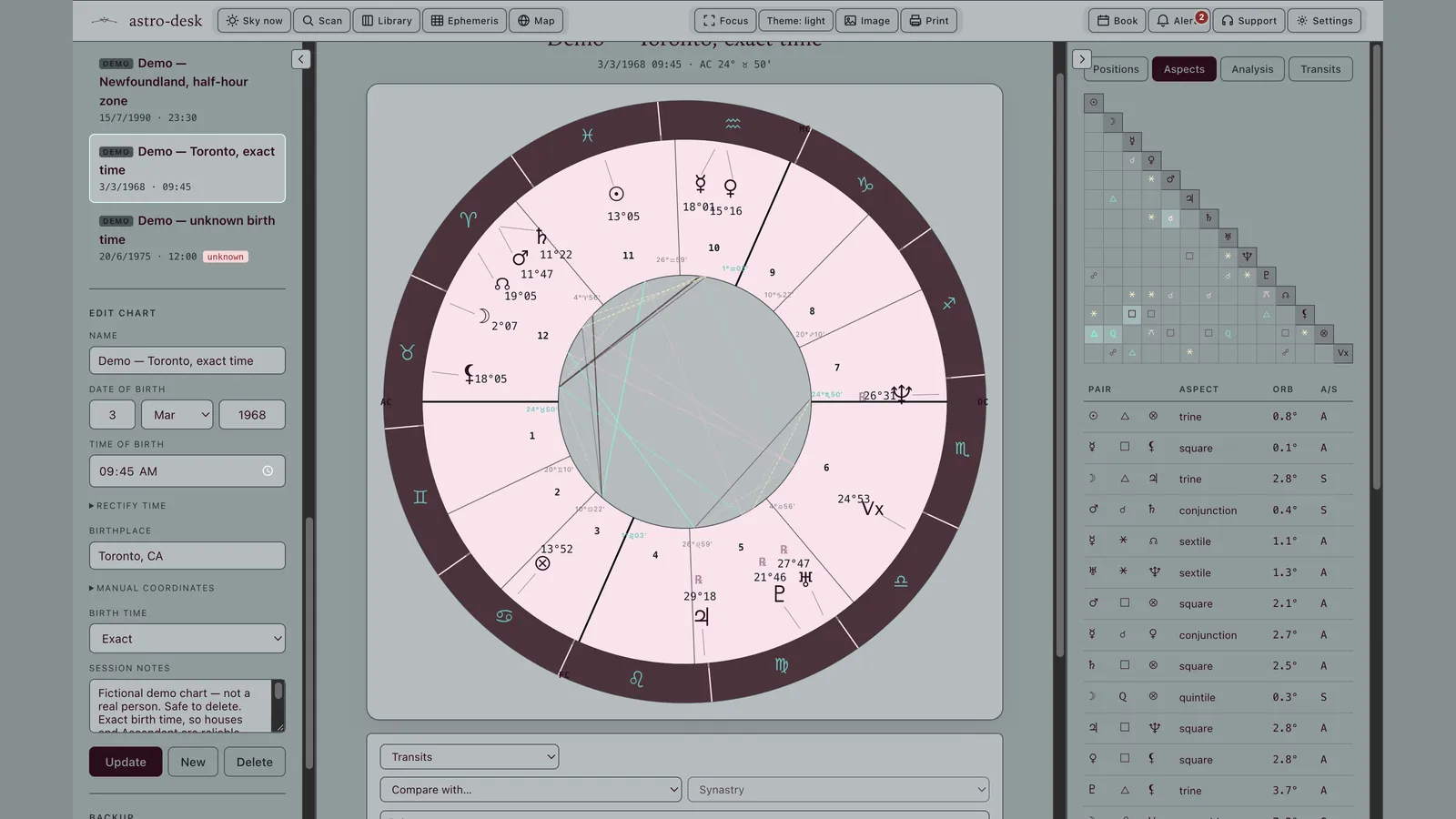Open the Map view

(536, 20)
